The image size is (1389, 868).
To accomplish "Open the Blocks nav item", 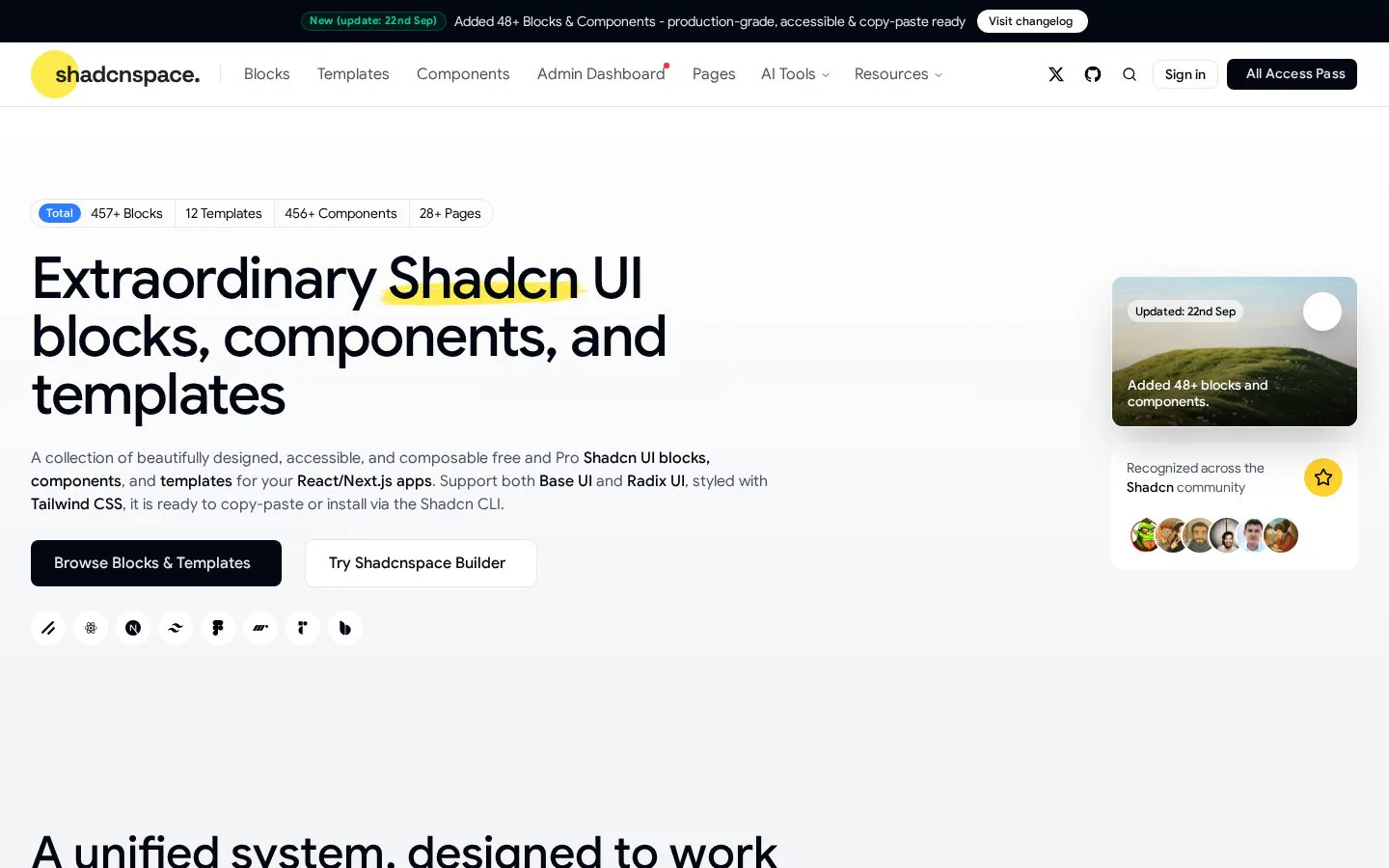I will click(x=267, y=74).
